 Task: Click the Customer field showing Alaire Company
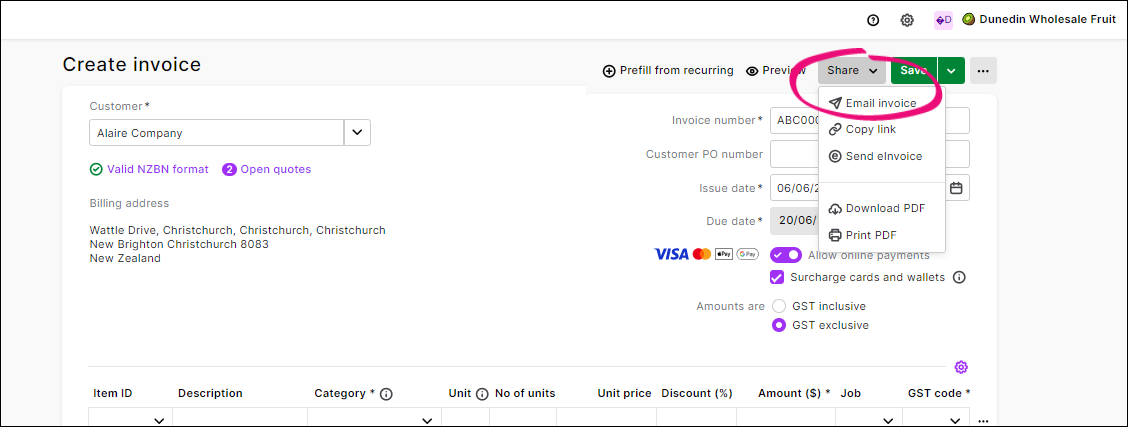(217, 133)
